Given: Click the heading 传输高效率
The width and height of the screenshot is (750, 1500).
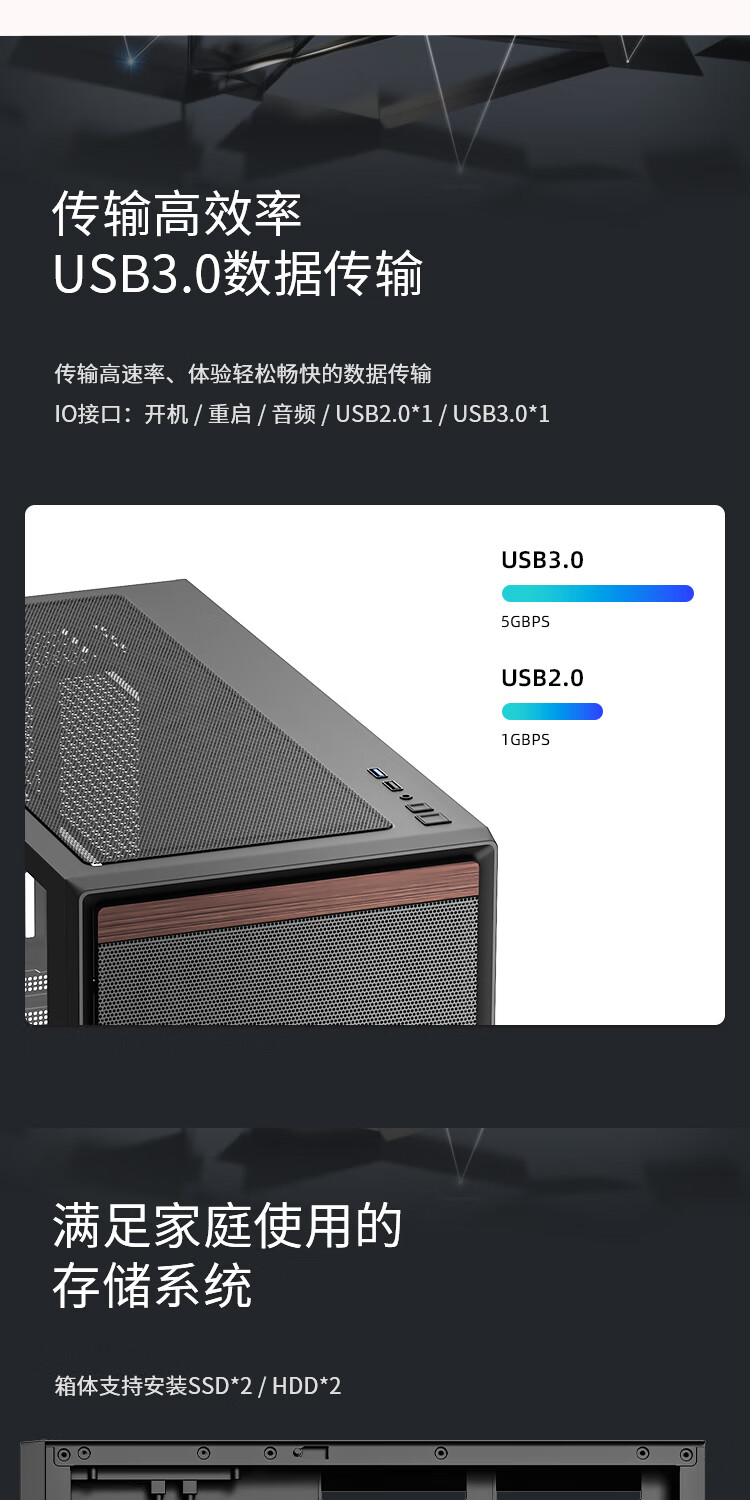Looking at the screenshot, I should point(177,212).
